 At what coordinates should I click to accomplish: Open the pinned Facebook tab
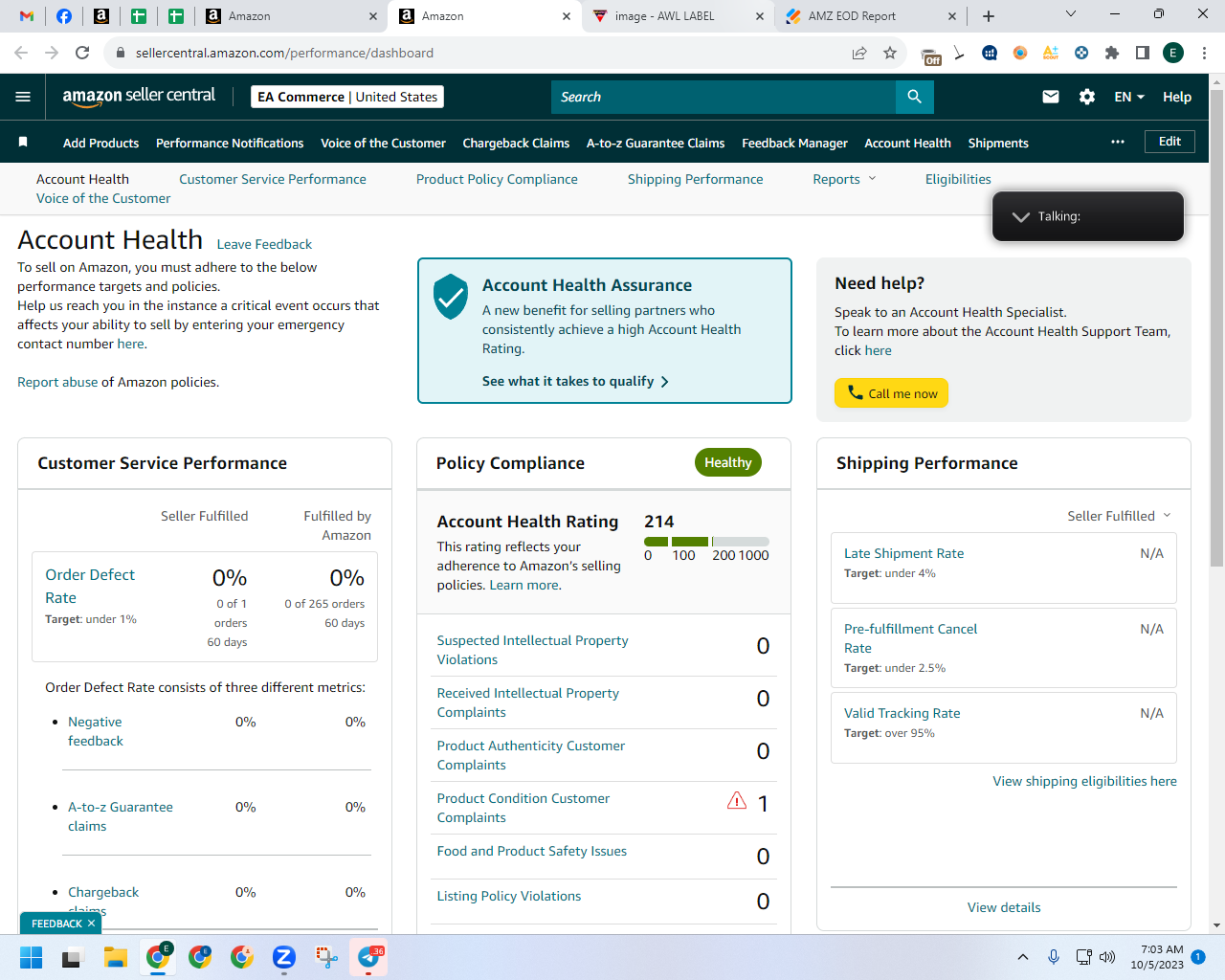click(x=64, y=16)
